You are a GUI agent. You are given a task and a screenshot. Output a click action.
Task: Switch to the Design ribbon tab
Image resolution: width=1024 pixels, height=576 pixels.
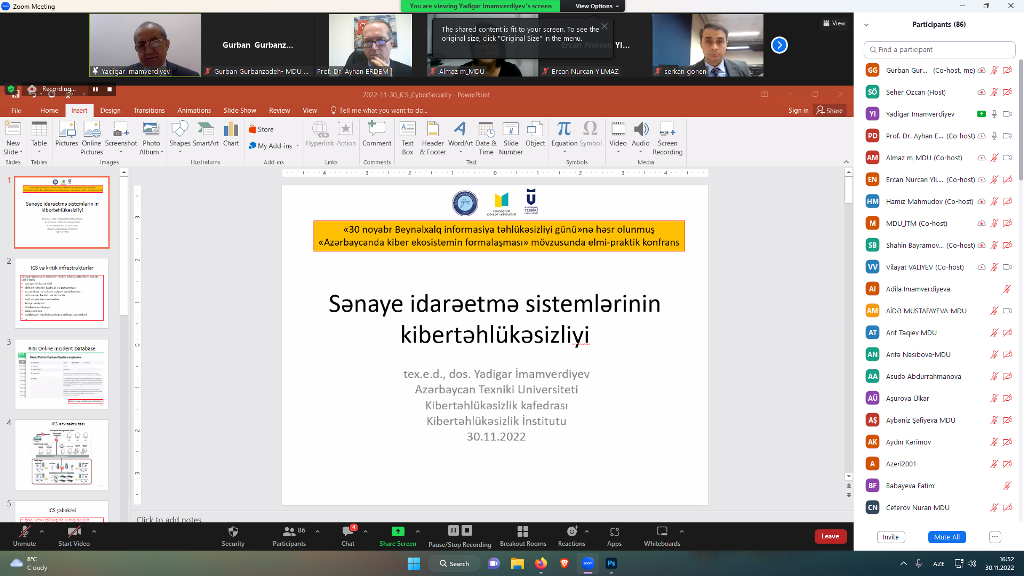[110, 110]
